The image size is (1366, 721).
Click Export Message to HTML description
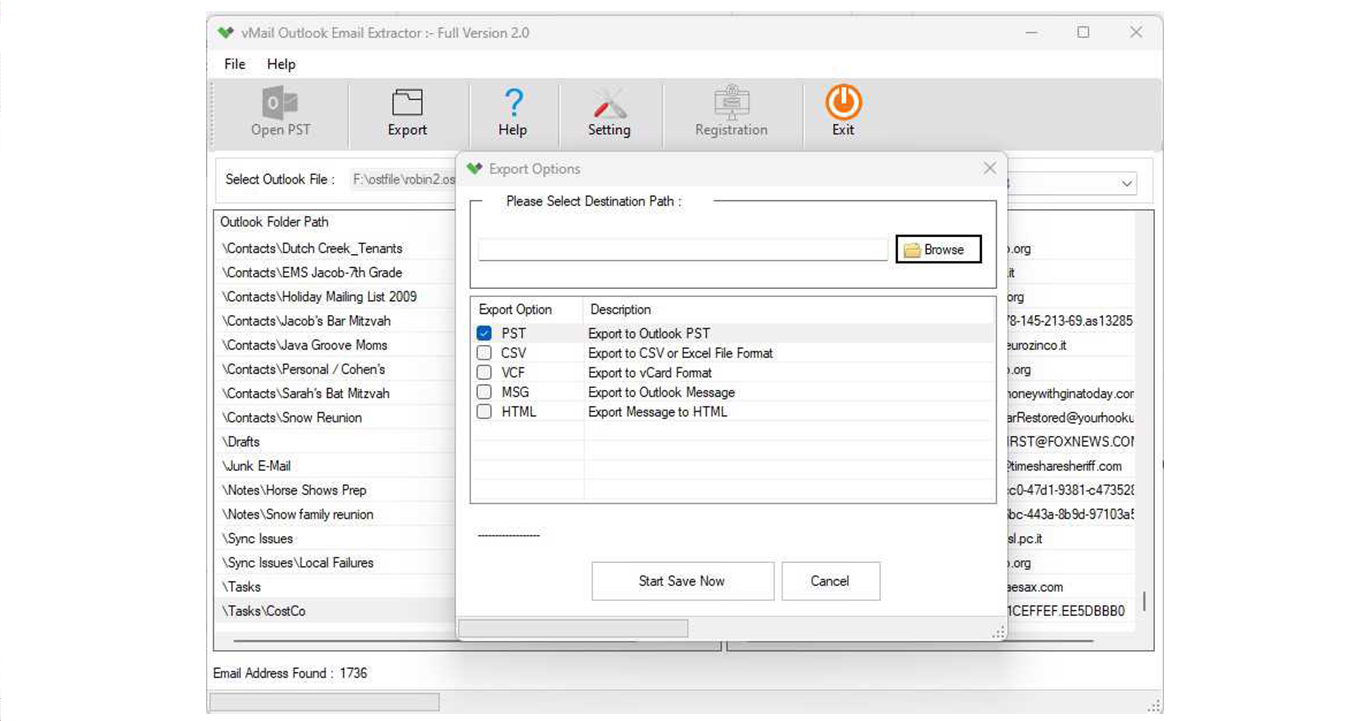click(657, 411)
